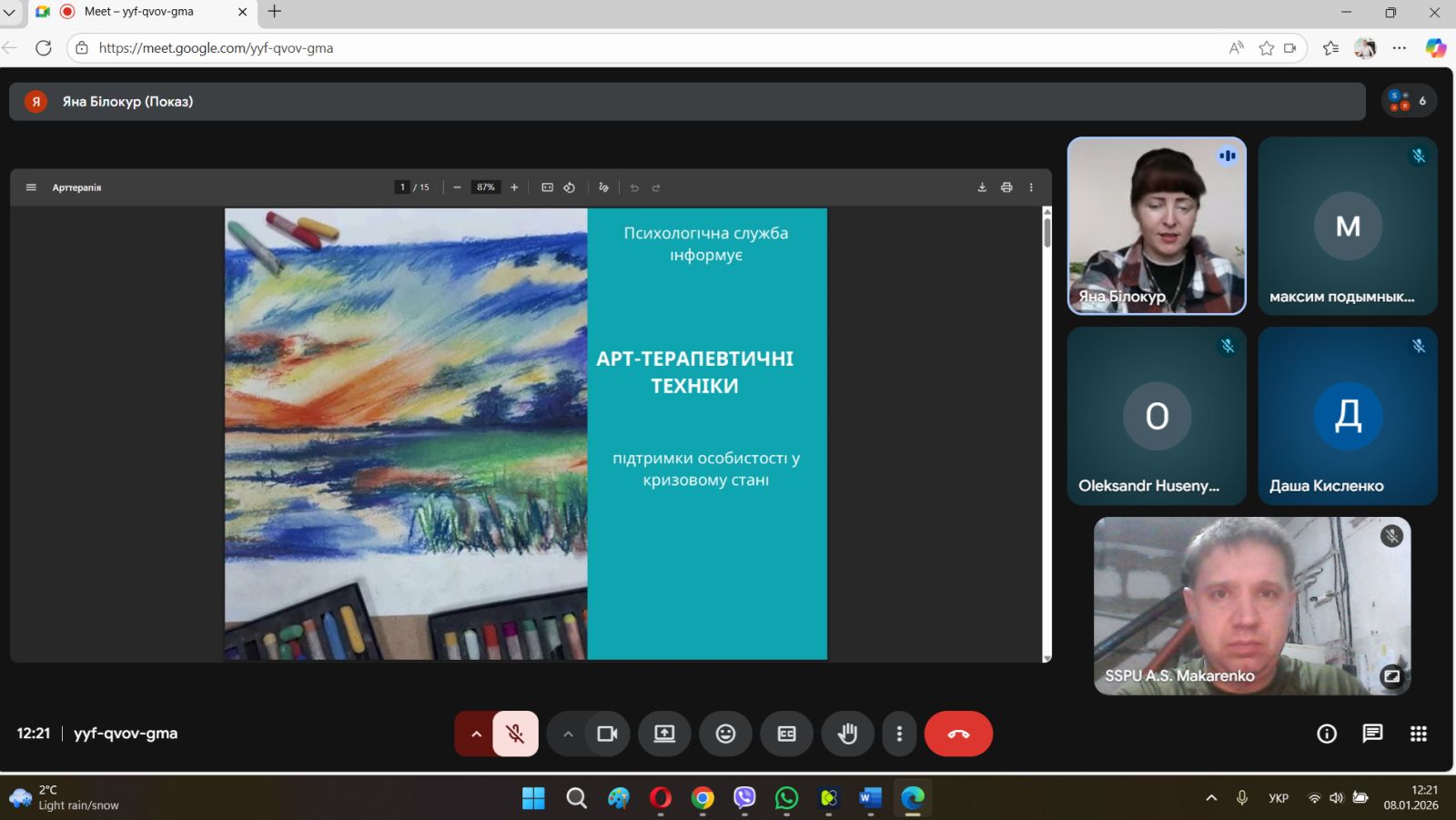1456x820 pixels.
Task: Expand video settings arrow beside camera
Action: [x=568, y=734]
